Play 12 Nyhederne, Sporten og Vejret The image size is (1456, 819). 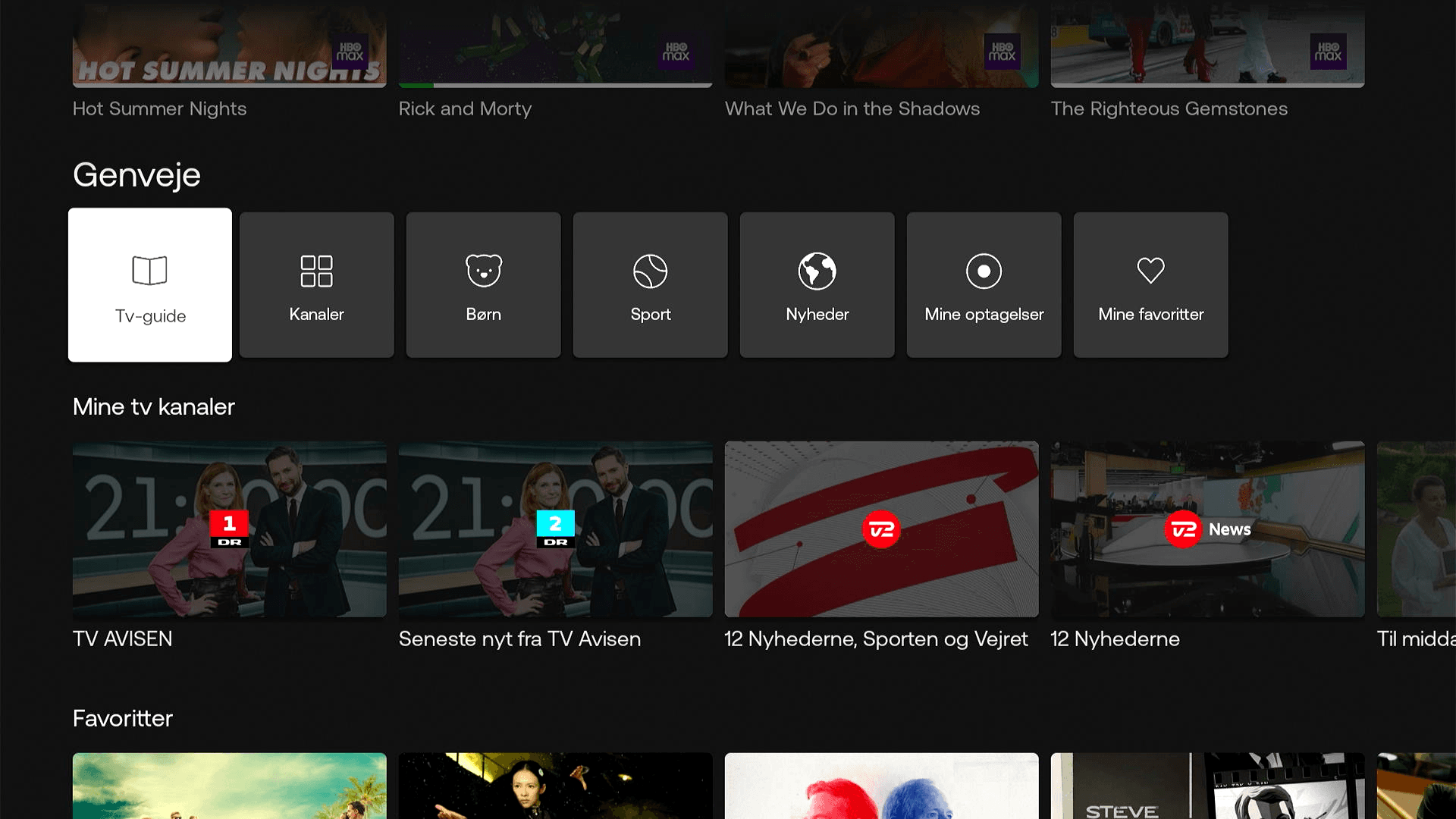pyautogui.click(x=876, y=639)
